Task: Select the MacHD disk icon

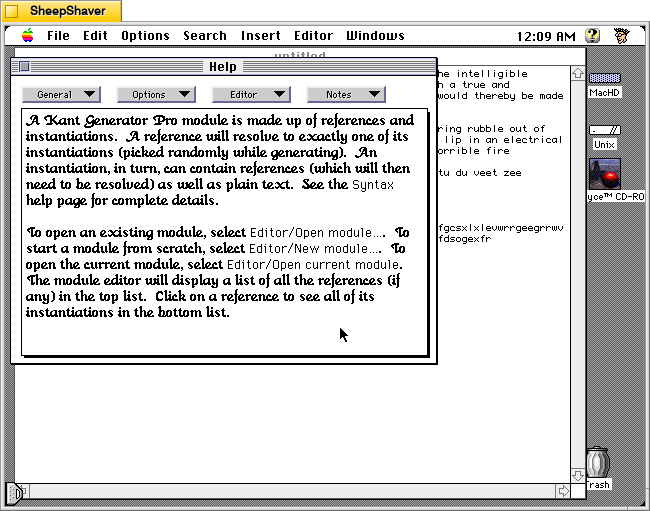Action: (605, 77)
